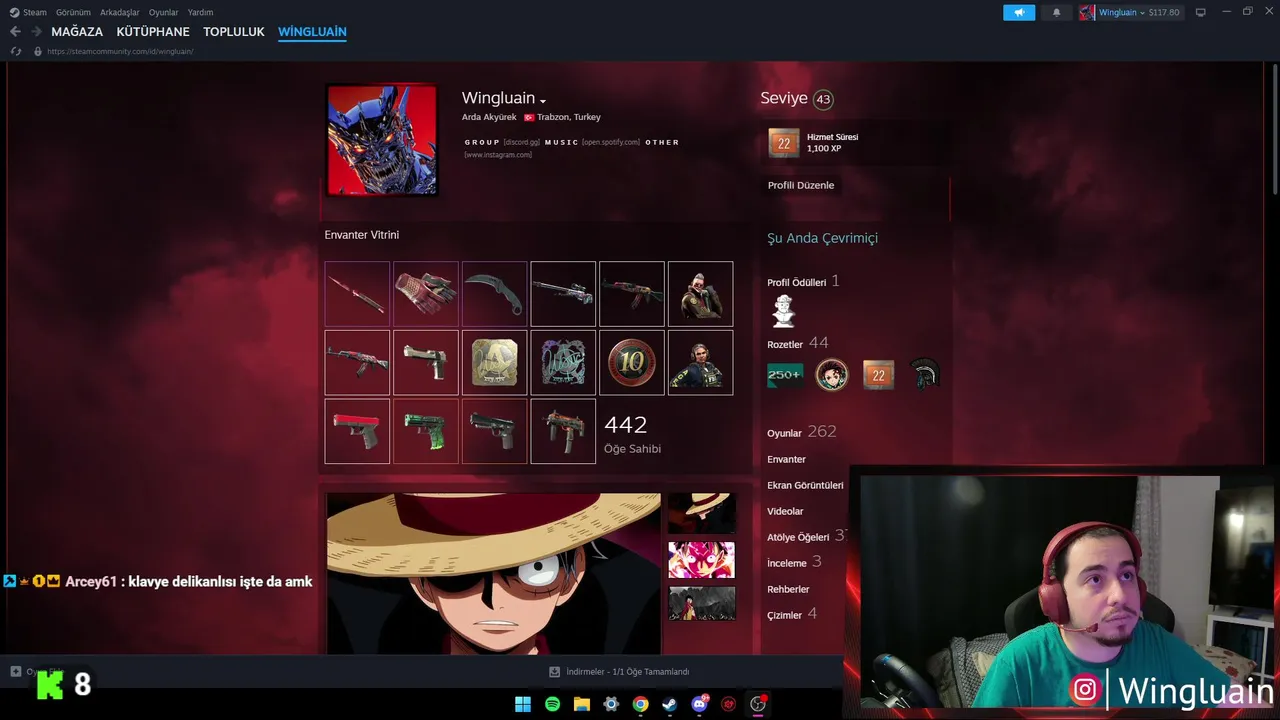Open the profile avatar image
Screen dimensions: 1280x720
coord(382,139)
